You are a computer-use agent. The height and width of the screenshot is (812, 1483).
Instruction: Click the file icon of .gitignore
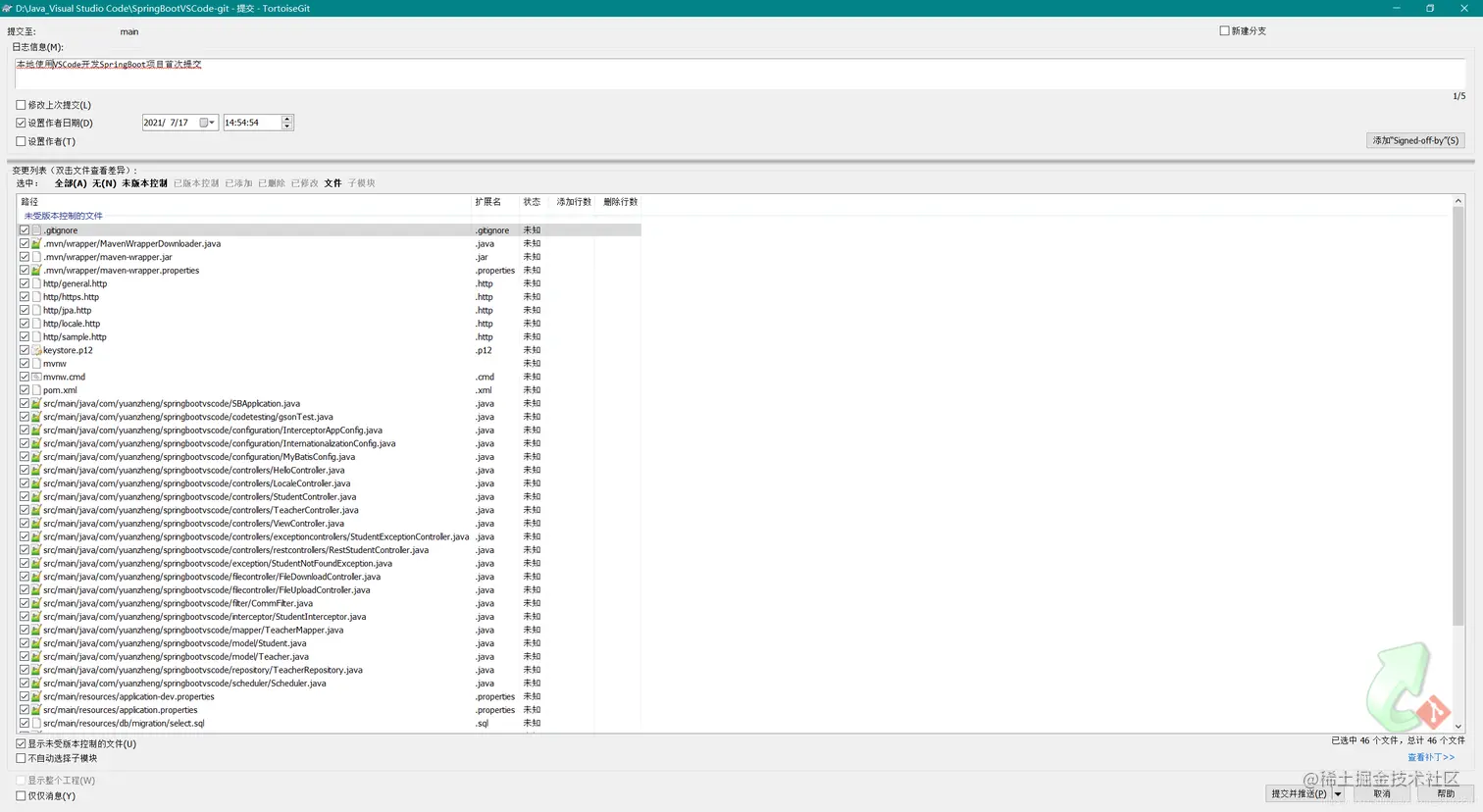click(x=36, y=230)
